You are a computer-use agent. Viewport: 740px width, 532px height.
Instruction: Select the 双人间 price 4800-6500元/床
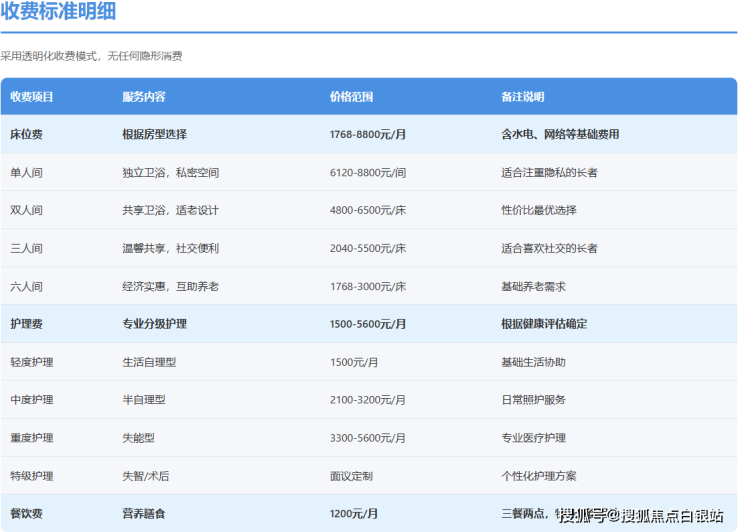point(367,210)
